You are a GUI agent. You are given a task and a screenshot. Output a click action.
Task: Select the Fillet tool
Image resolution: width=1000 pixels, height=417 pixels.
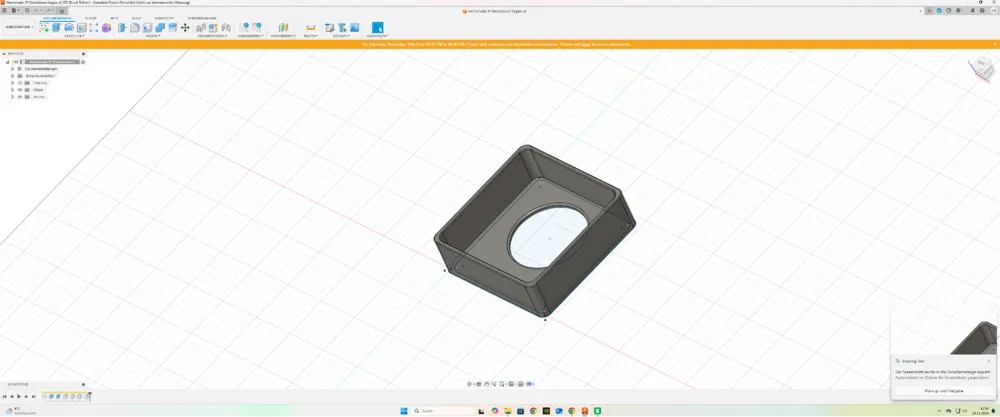135,27
